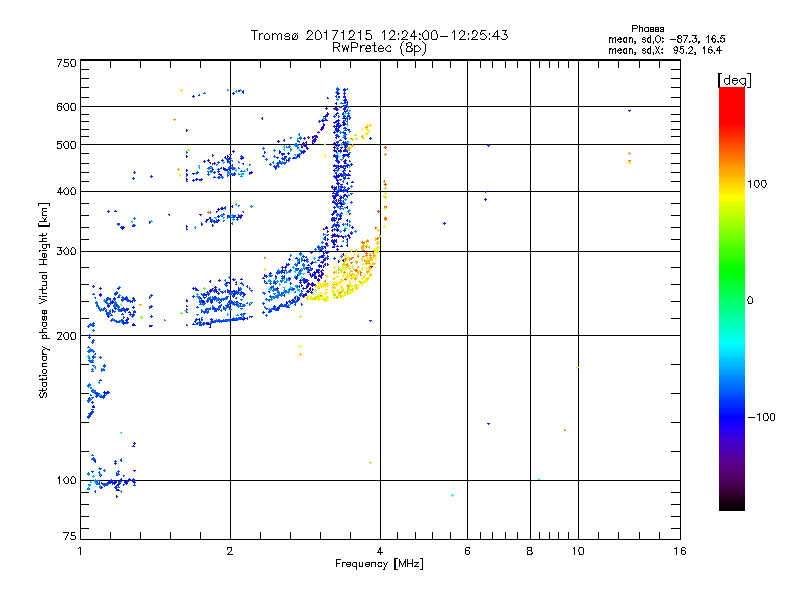Image resolution: width=800 pixels, height=600 pixels.
Task: Click the colorbar tick label '100'
Action: 757,184
